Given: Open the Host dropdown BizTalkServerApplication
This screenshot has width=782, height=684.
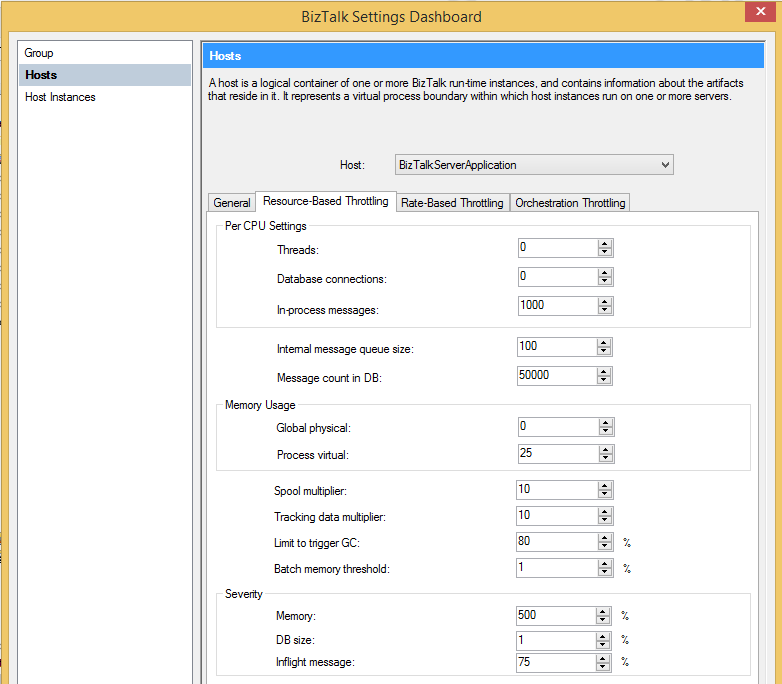Looking at the screenshot, I should pos(534,165).
